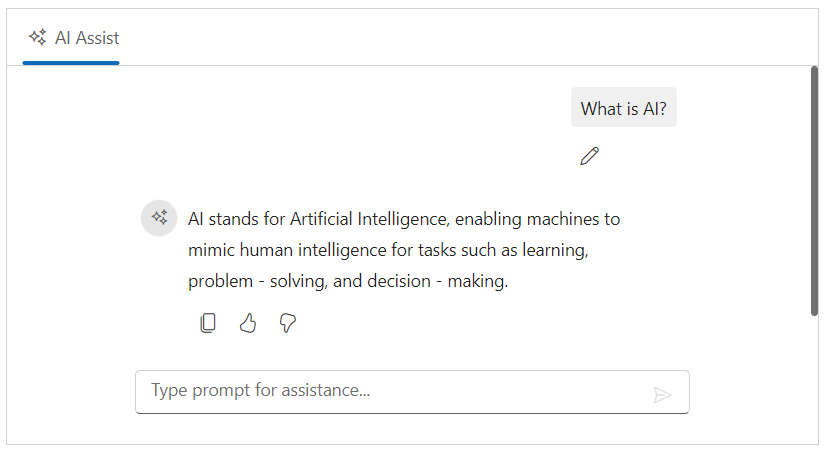Click the "What is AI?" prompt bubble
This screenshot has height=451, width=825.
623,108
